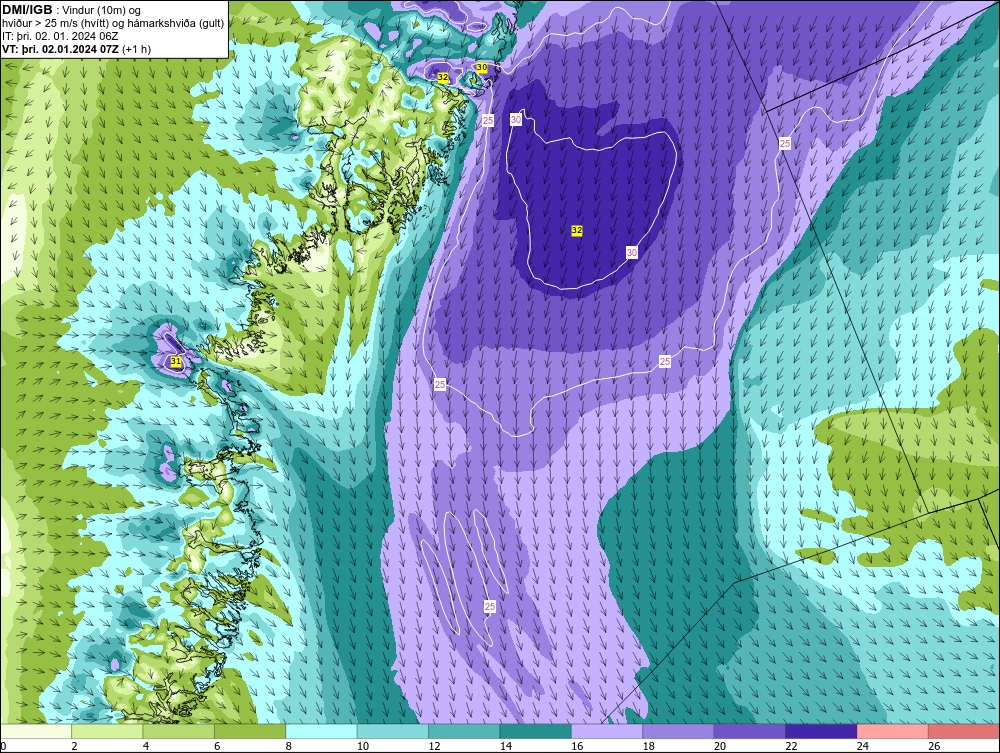The height and width of the screenshot is (753, 1000).
Task: Click the legend scale value "12"
Action: (434, 746)
